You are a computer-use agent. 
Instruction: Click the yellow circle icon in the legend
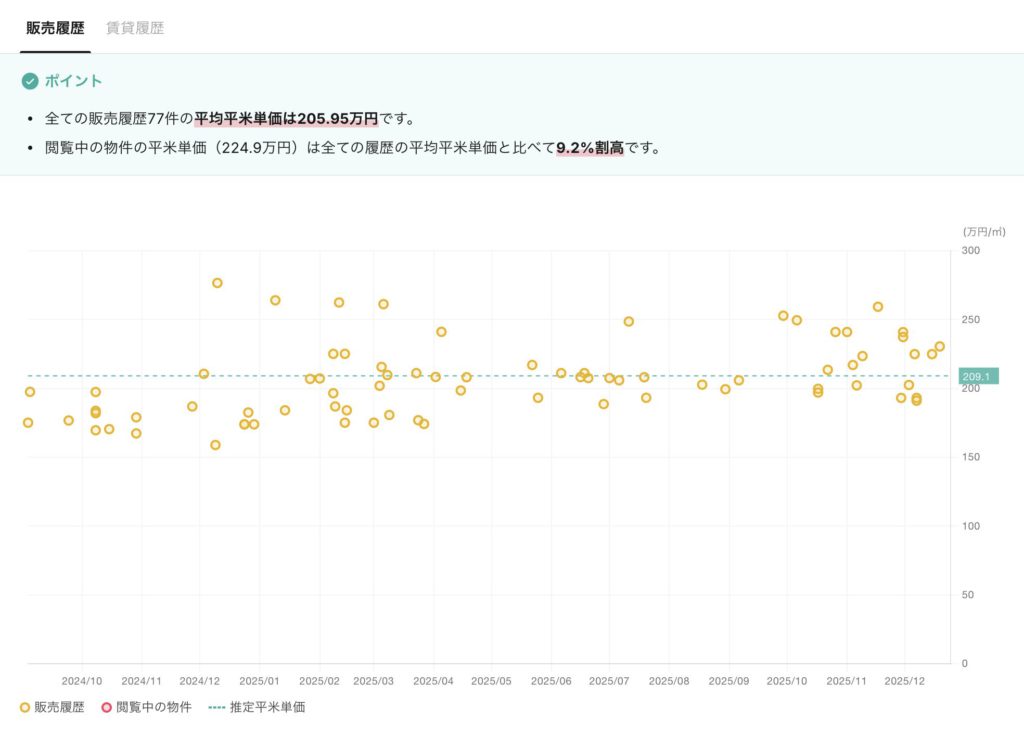click(x=26, y=708)
